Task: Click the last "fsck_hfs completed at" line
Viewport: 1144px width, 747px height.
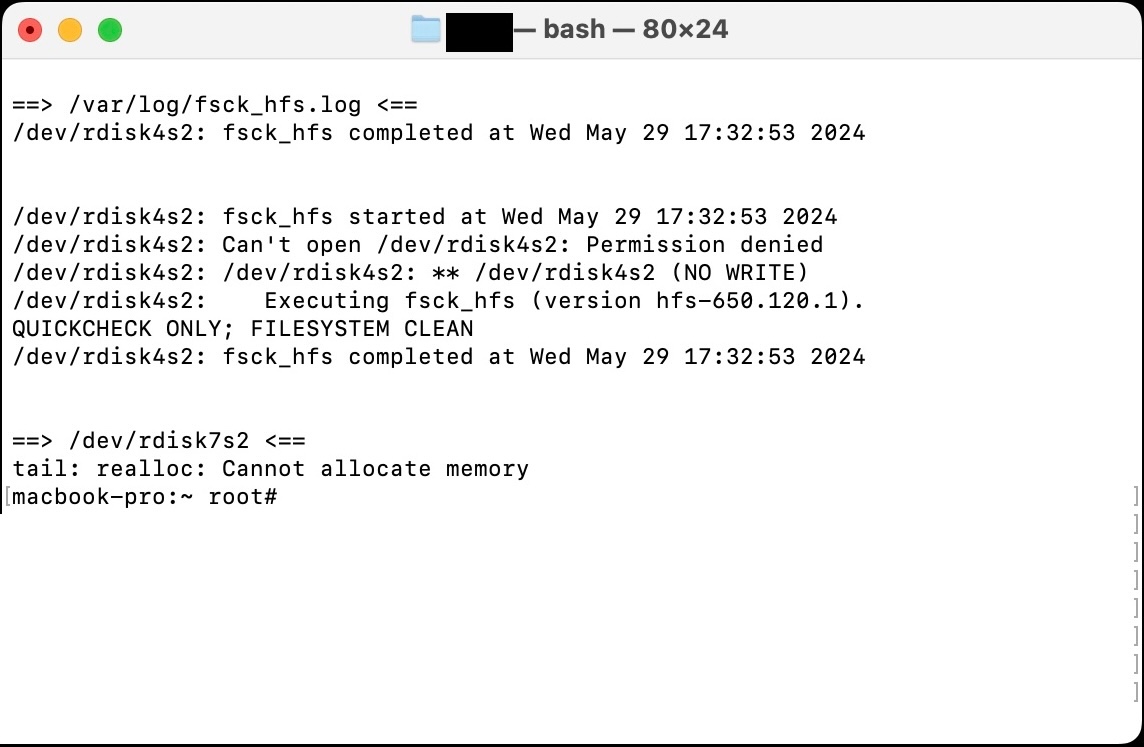Action: click(439, 357)
